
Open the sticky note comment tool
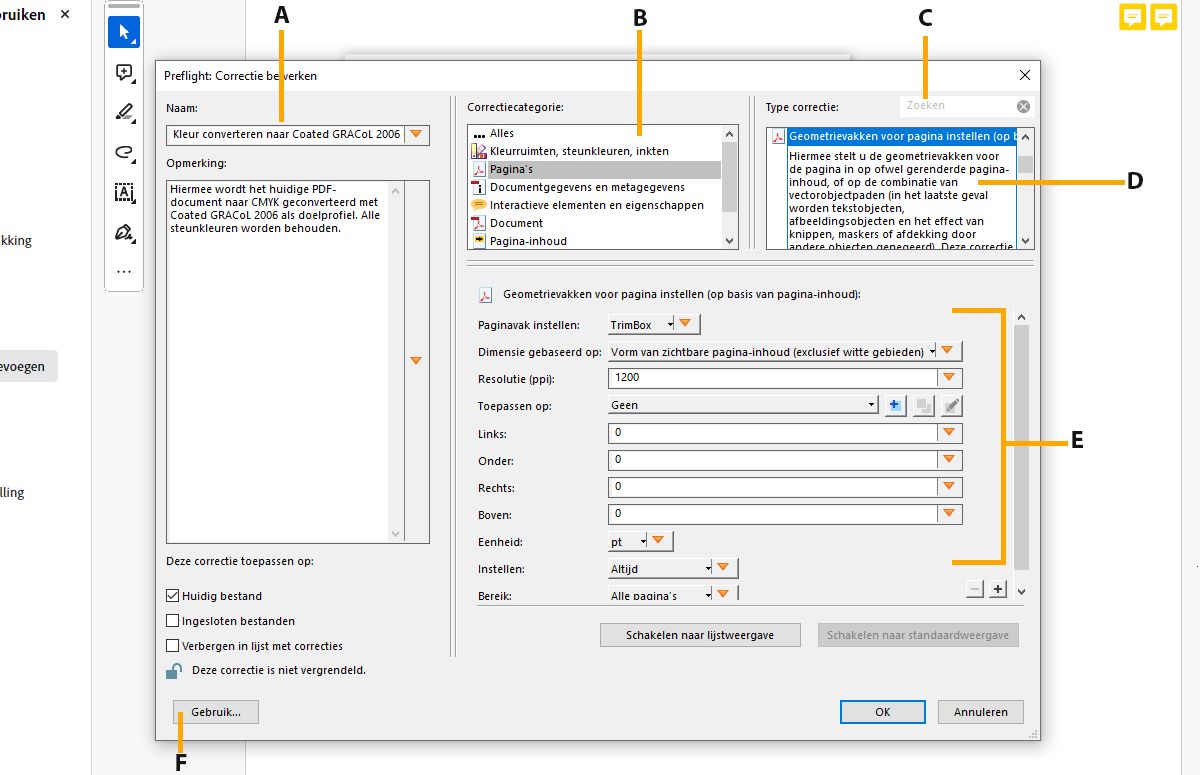coord(122,72)
